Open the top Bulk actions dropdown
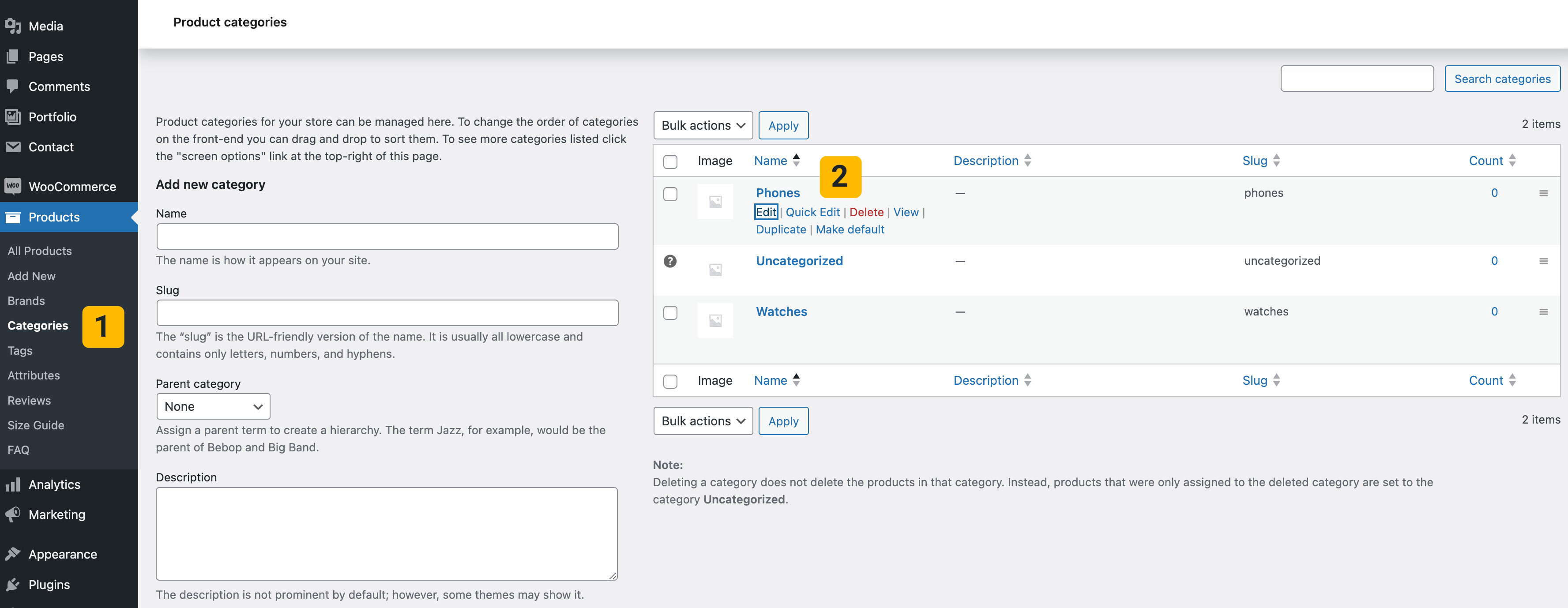The height and width of the screenshot is (608, 1568). [x=703, y=125]
